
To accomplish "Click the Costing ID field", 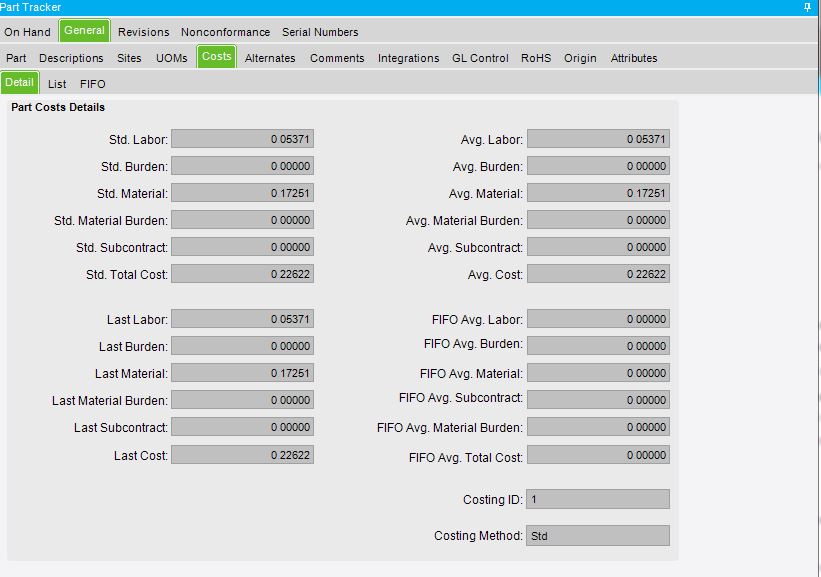I will coord(598,499).
